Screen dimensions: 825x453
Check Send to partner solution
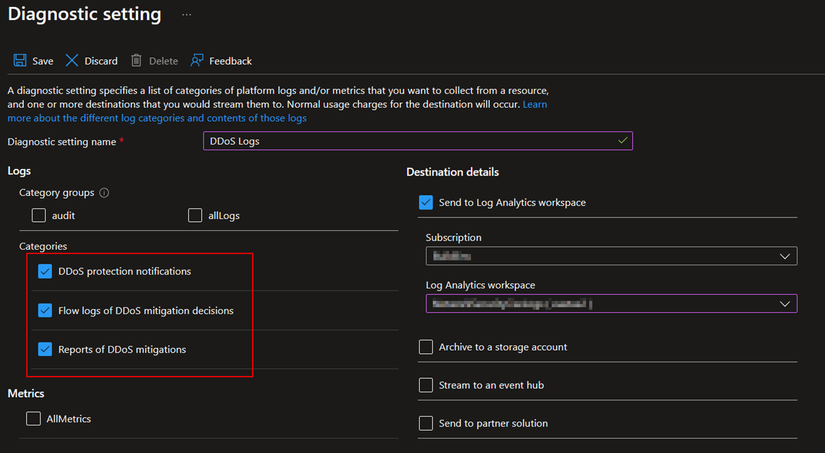pos(426,423)
